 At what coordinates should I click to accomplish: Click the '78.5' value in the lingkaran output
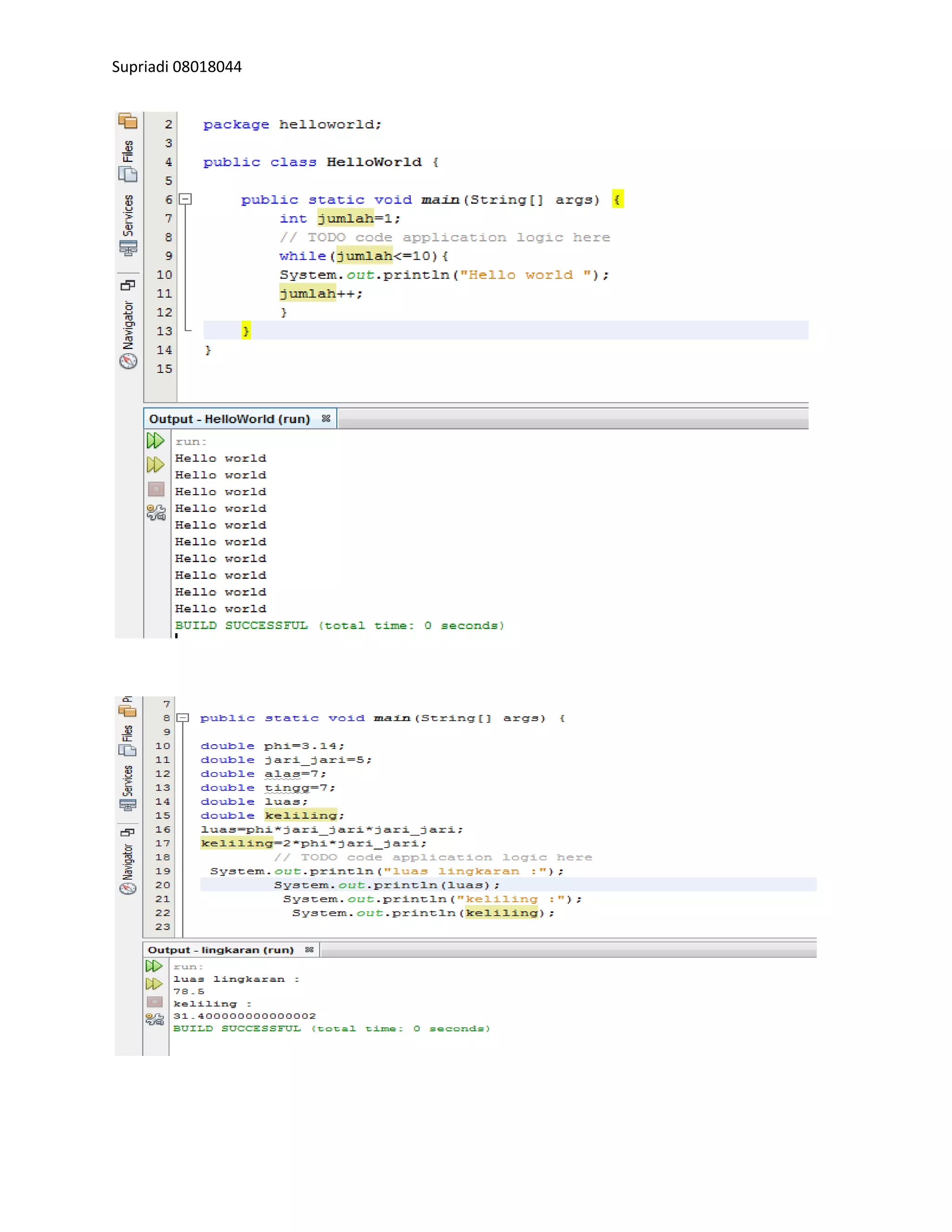pos(188,992)
